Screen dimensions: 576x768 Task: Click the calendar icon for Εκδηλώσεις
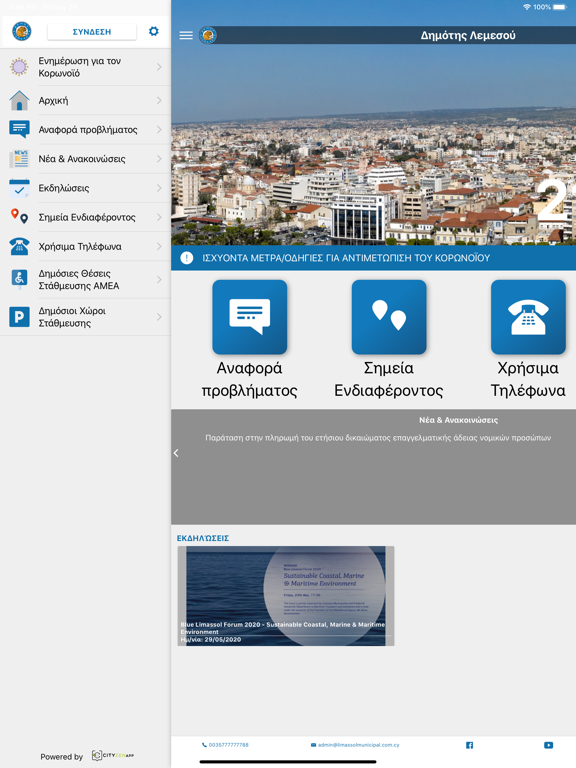coord(19,188)
